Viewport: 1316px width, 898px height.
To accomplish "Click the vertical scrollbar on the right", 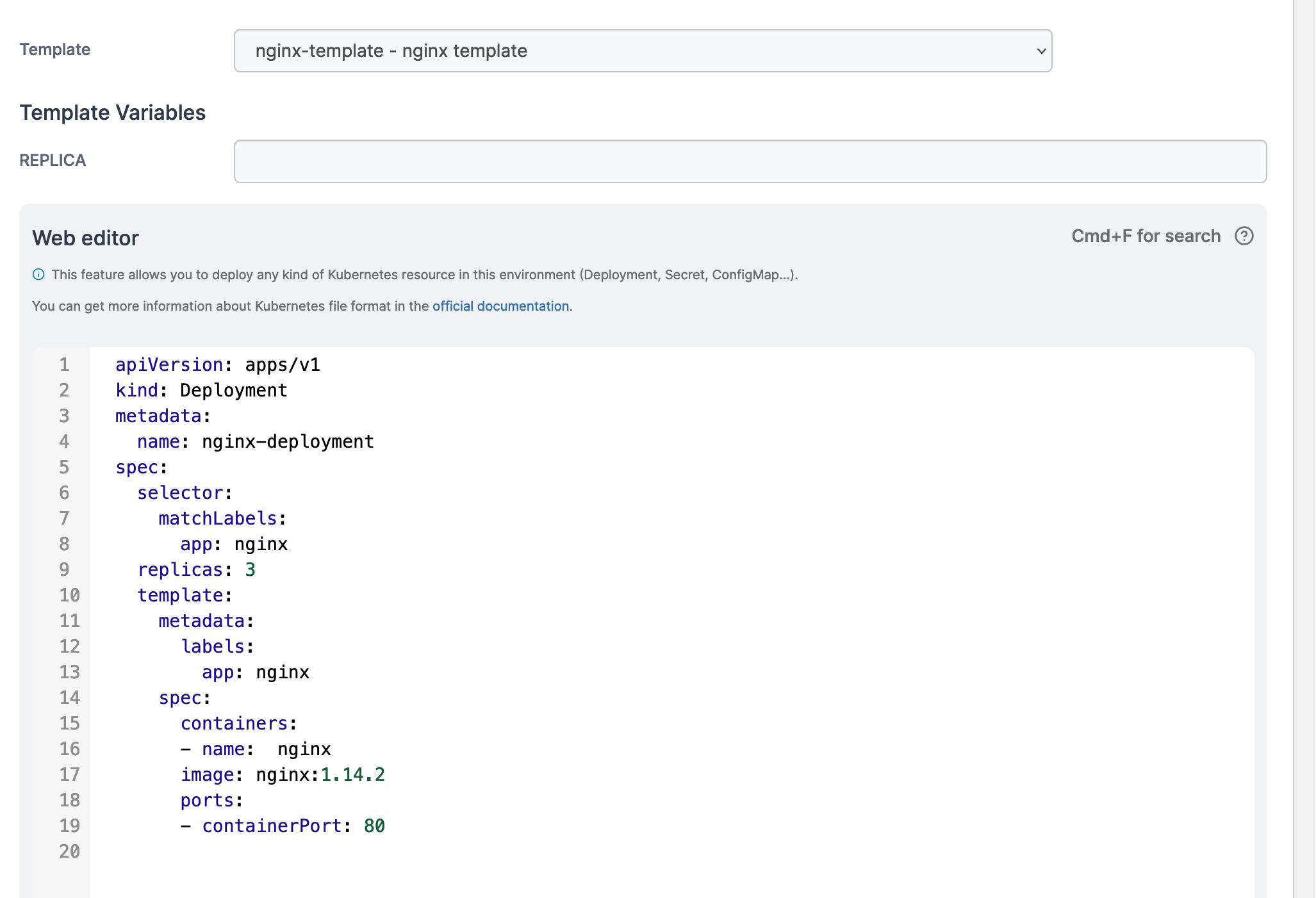I will (x=1304, y=448).
